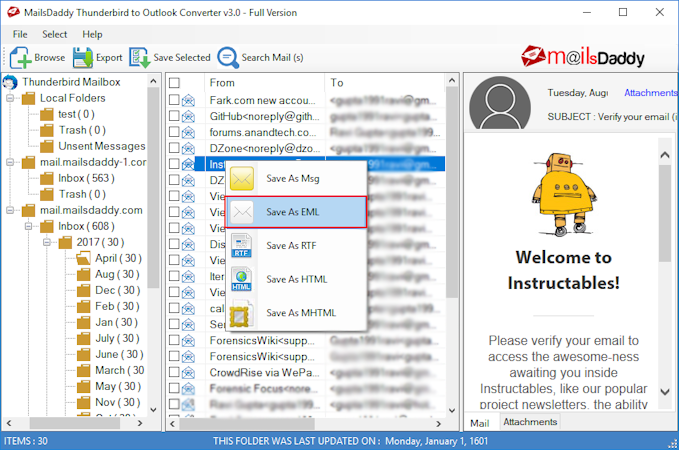The image size is (679, 450).
Task: Click the mail list scroll-down arrow
Action: tap(452, 410)
